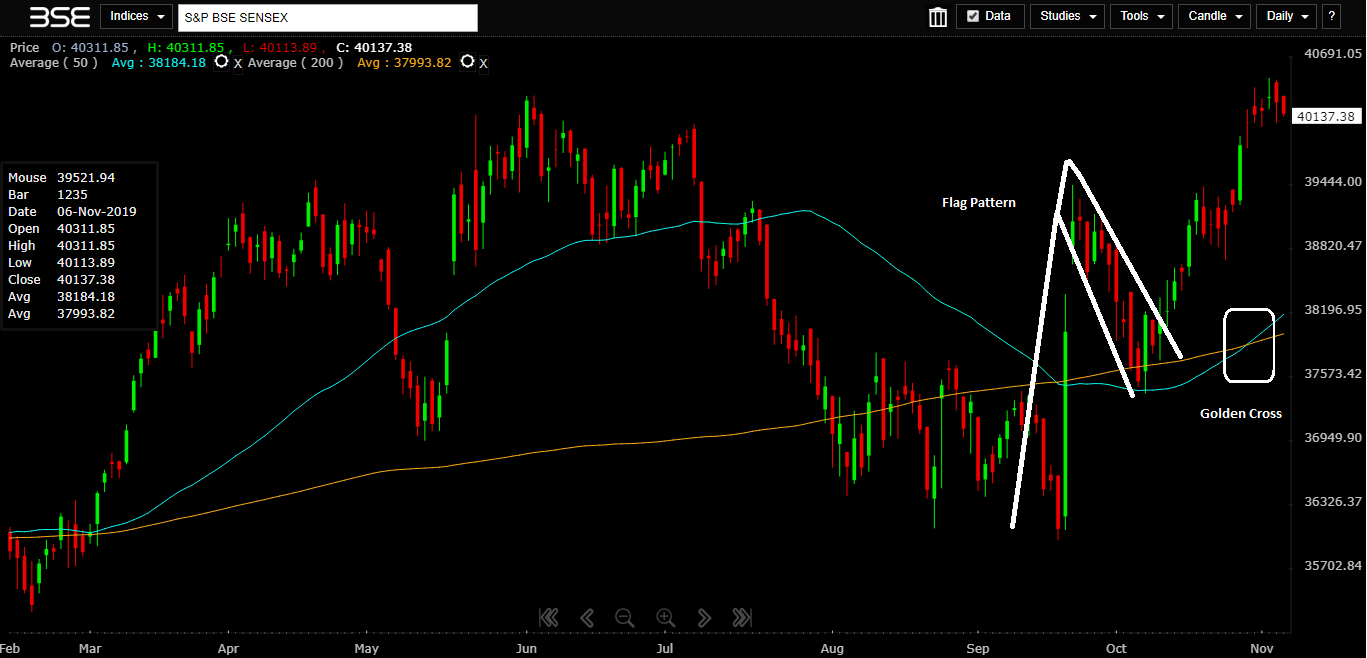
Task: Click the trash can delete icon
Action: coord(938,17)
